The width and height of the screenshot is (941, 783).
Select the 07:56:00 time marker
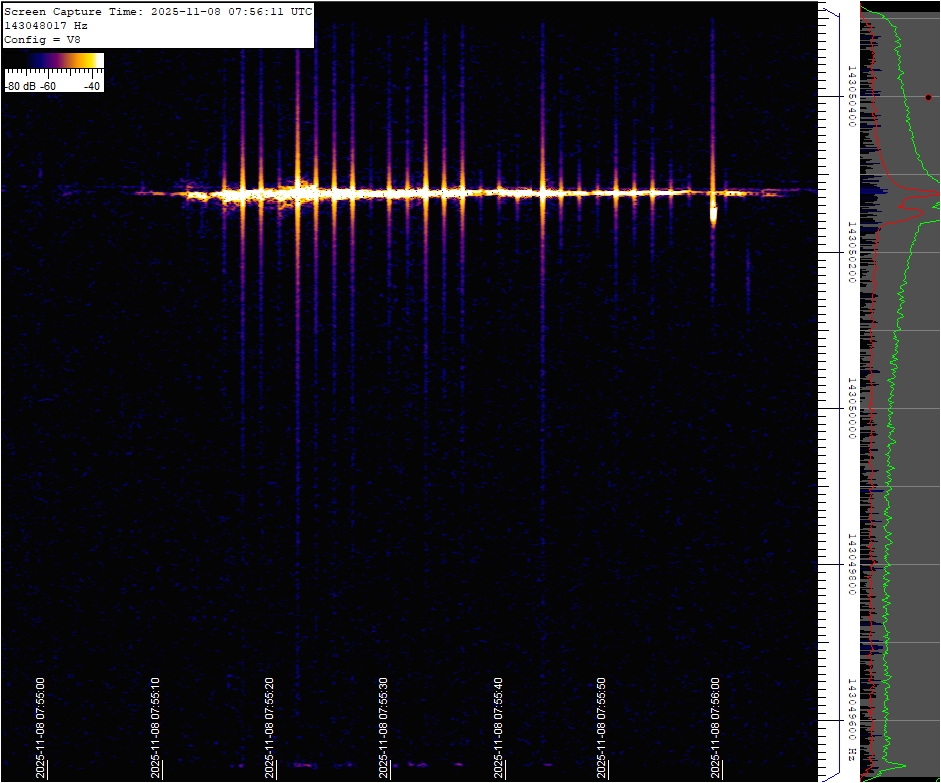pyautogui.click(x=715, y=726)
